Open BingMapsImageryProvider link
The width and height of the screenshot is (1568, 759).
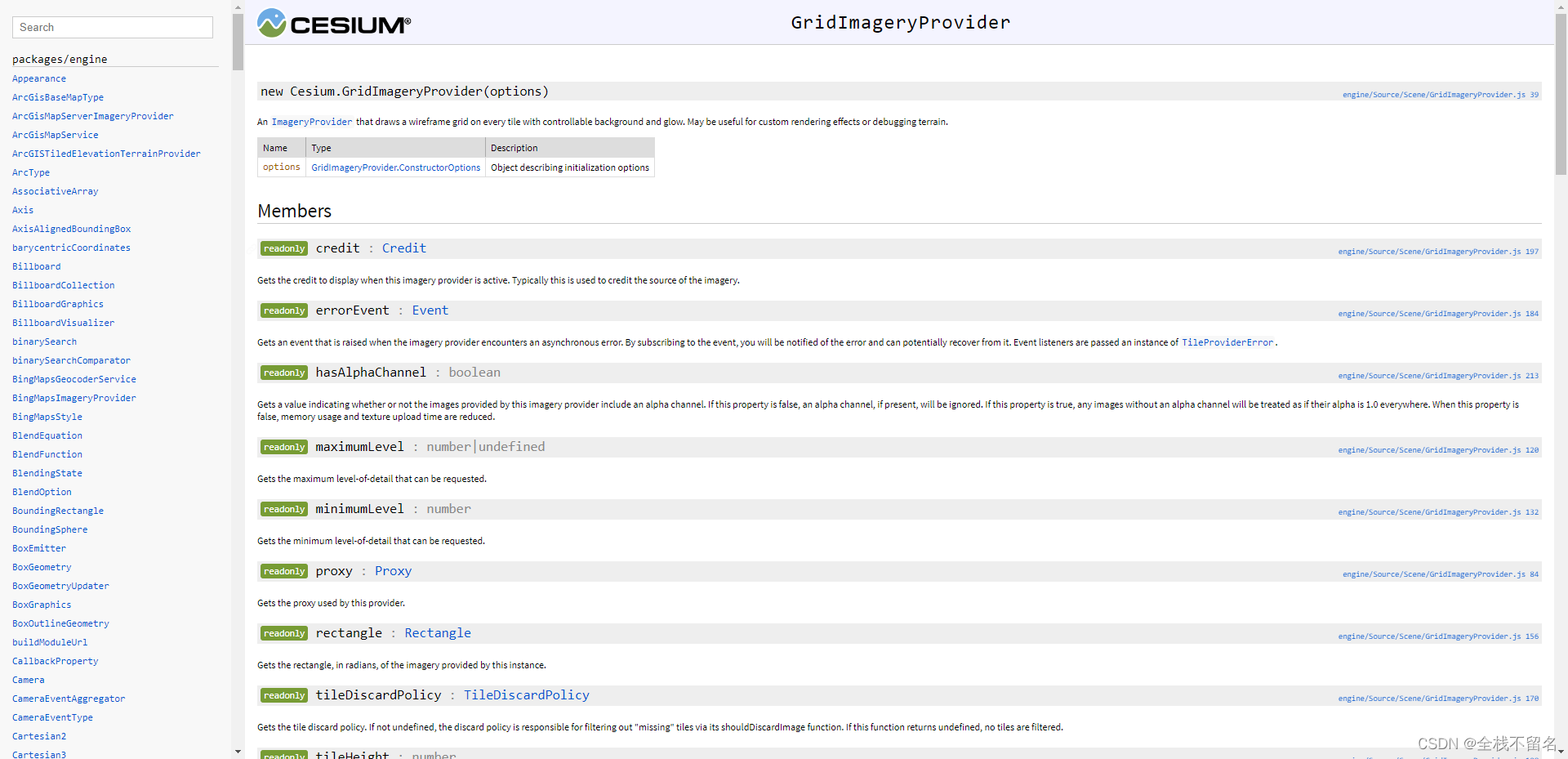pos(74,398)
